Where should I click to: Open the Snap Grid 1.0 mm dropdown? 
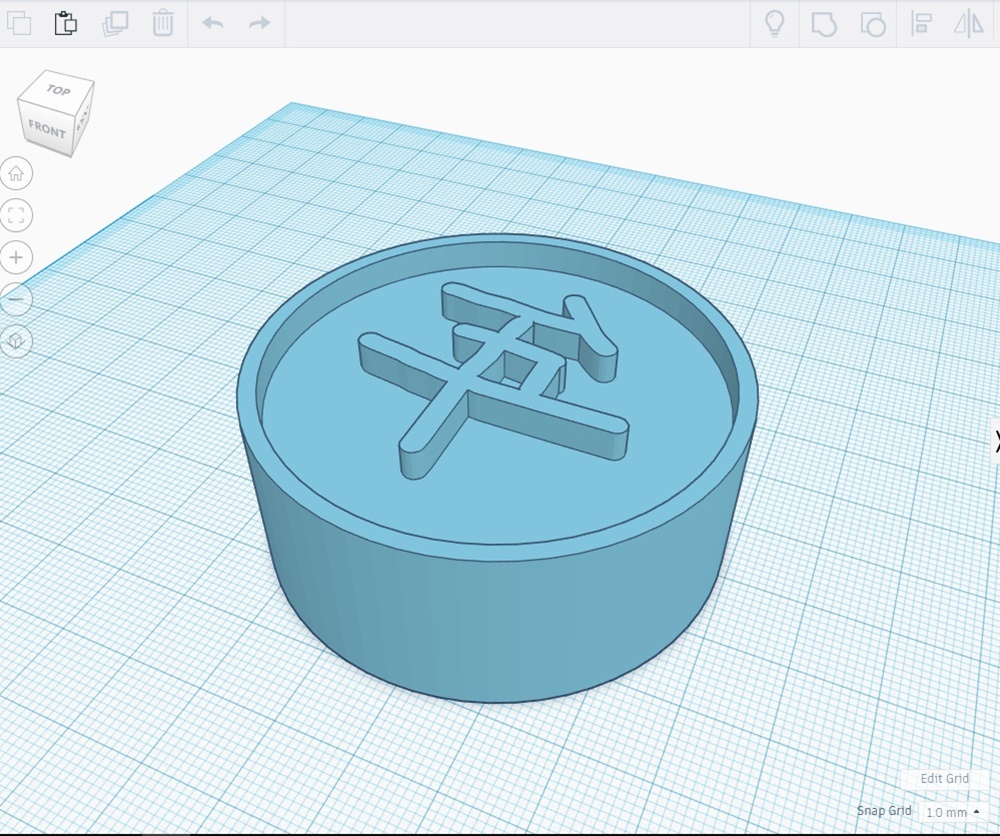click(952, 812)
